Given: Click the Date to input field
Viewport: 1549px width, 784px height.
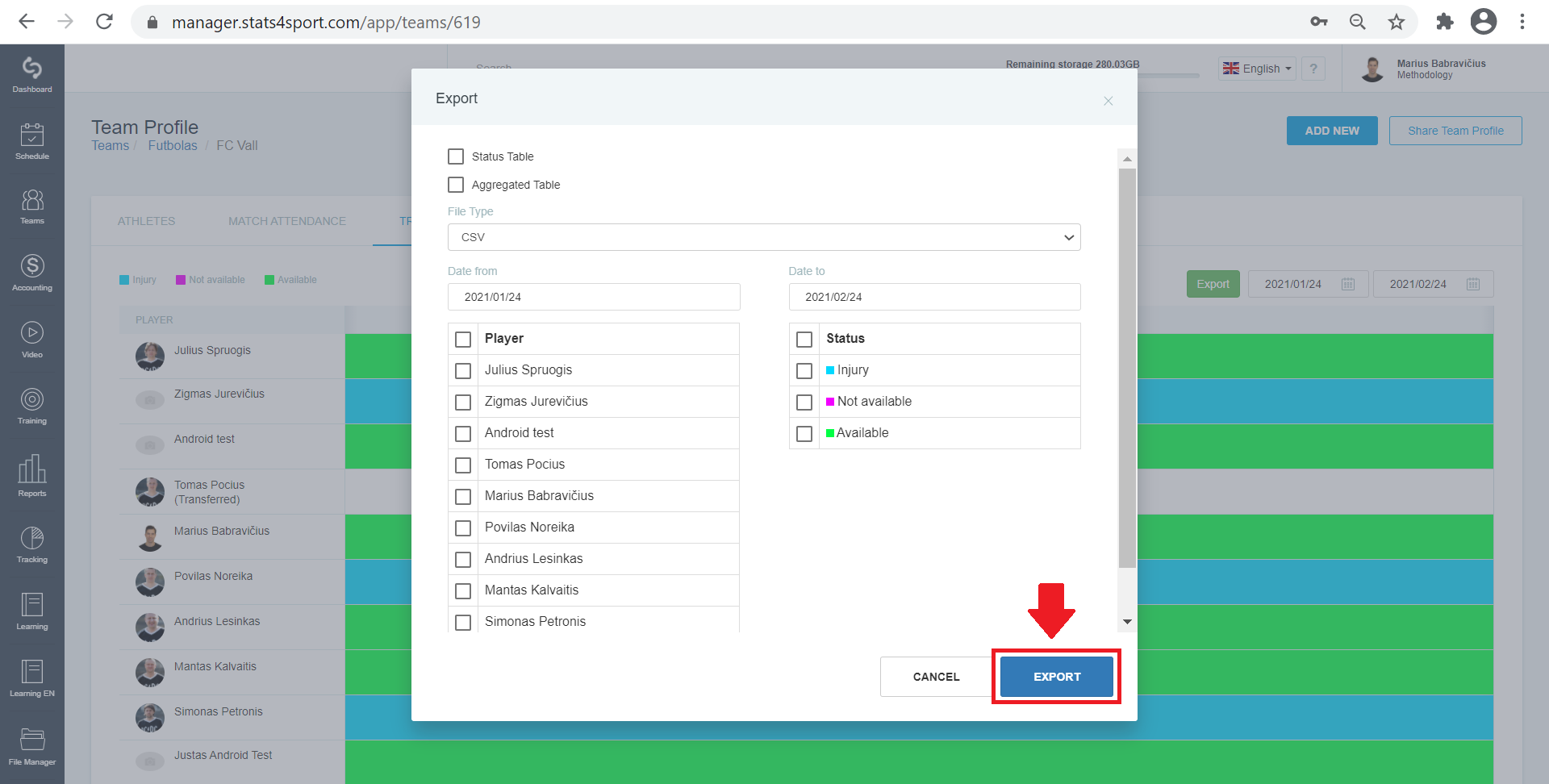Looking at the screenshot, I should coord(934,297).
